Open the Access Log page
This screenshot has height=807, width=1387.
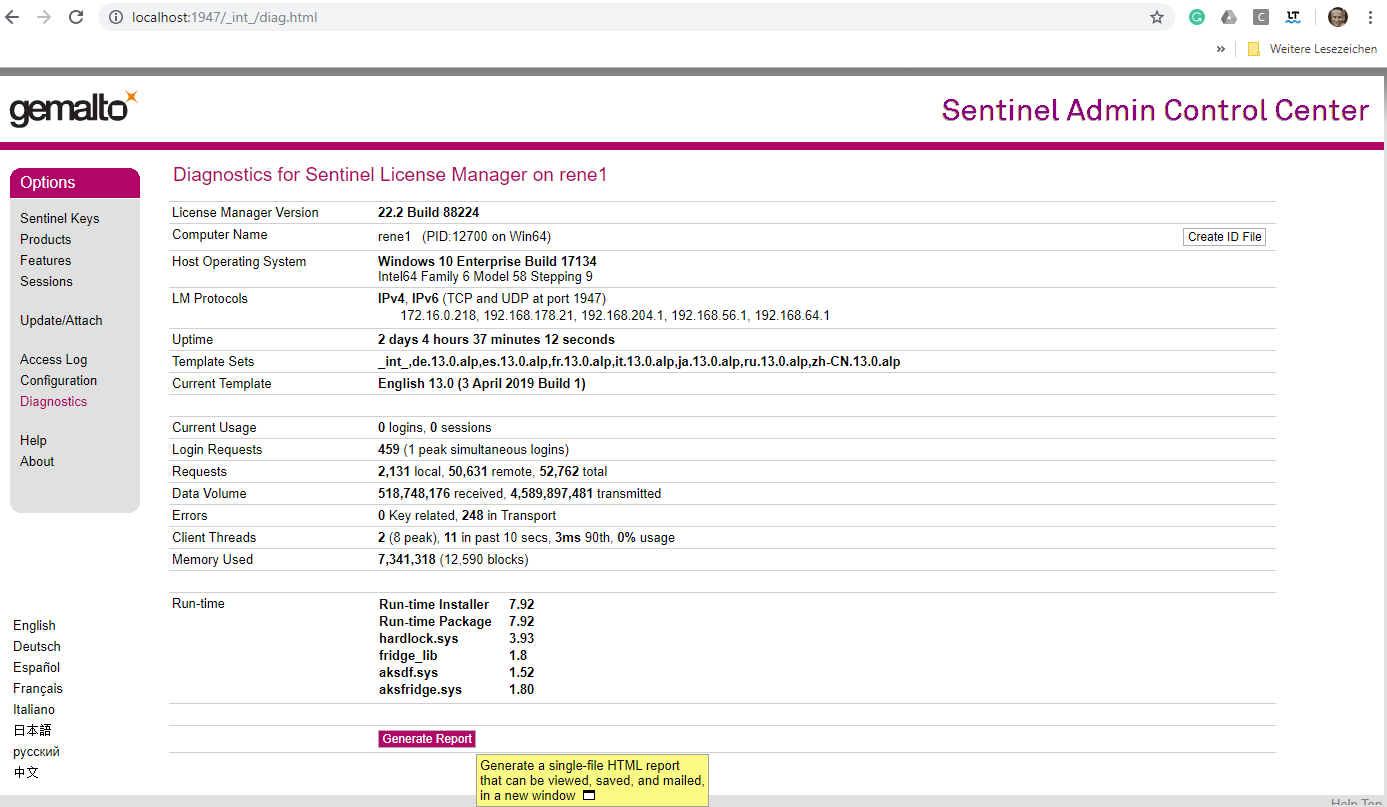[x=53, y=359]
